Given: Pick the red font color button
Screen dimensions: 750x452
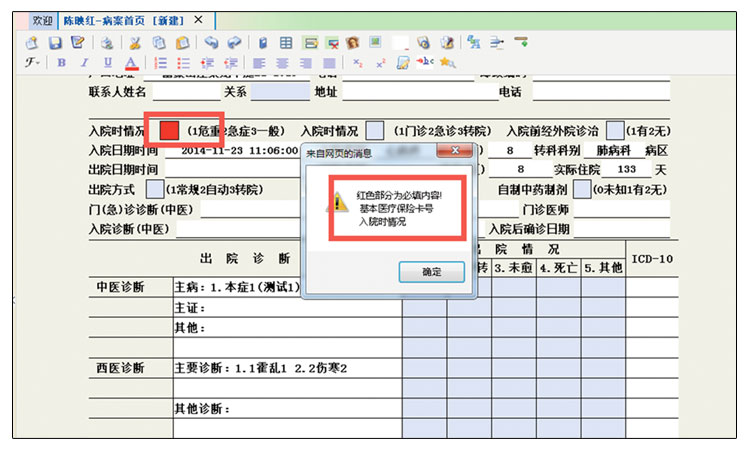Looking at the screenshot, I should point(132,63).
